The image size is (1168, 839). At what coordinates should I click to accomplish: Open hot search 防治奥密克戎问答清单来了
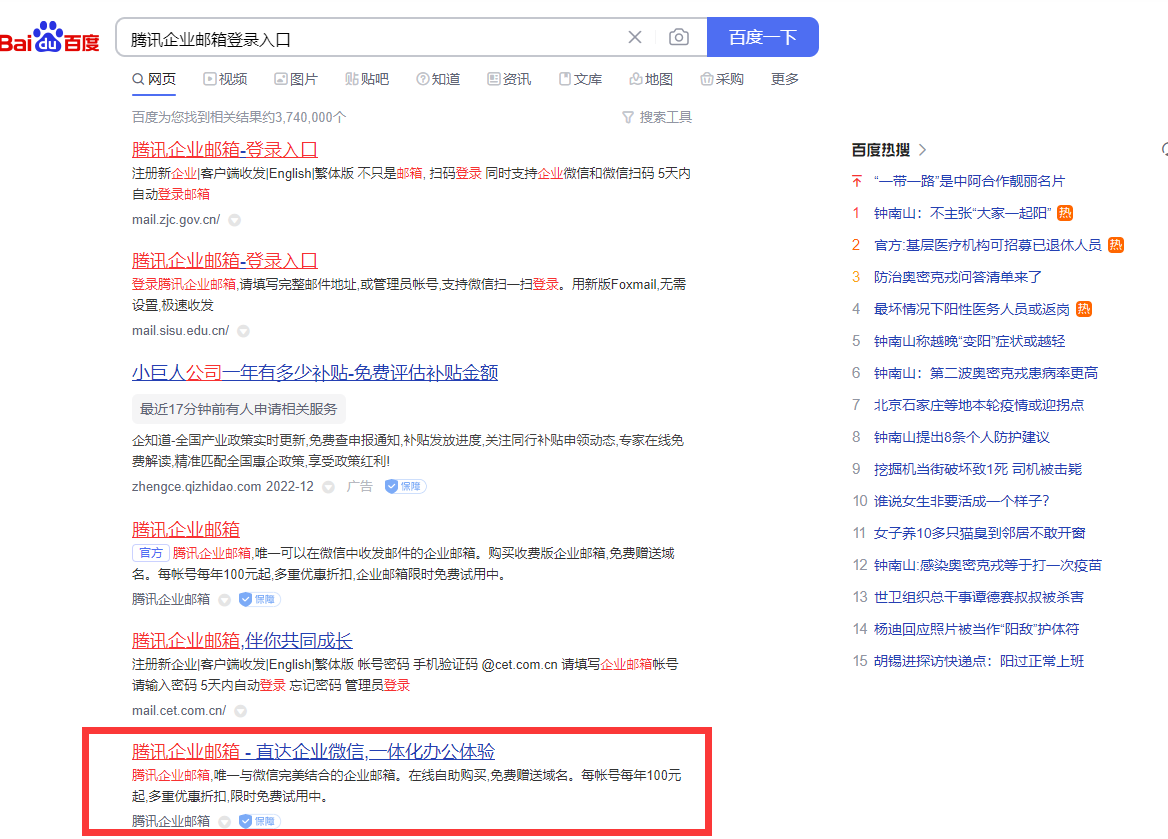(x=958, y=277)
